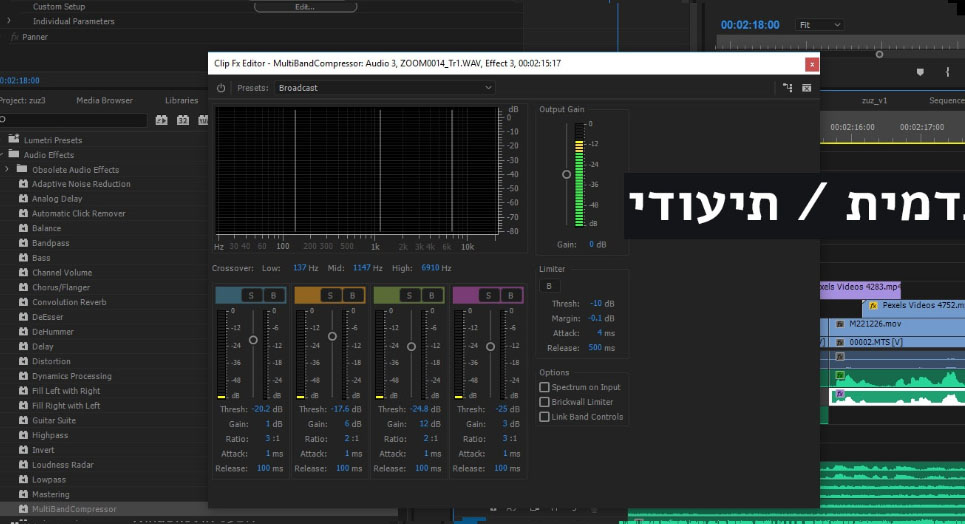Bypass the purple high band
This screenshot has width=965, height=524.
pyautogui.click(x=510, y=295)
